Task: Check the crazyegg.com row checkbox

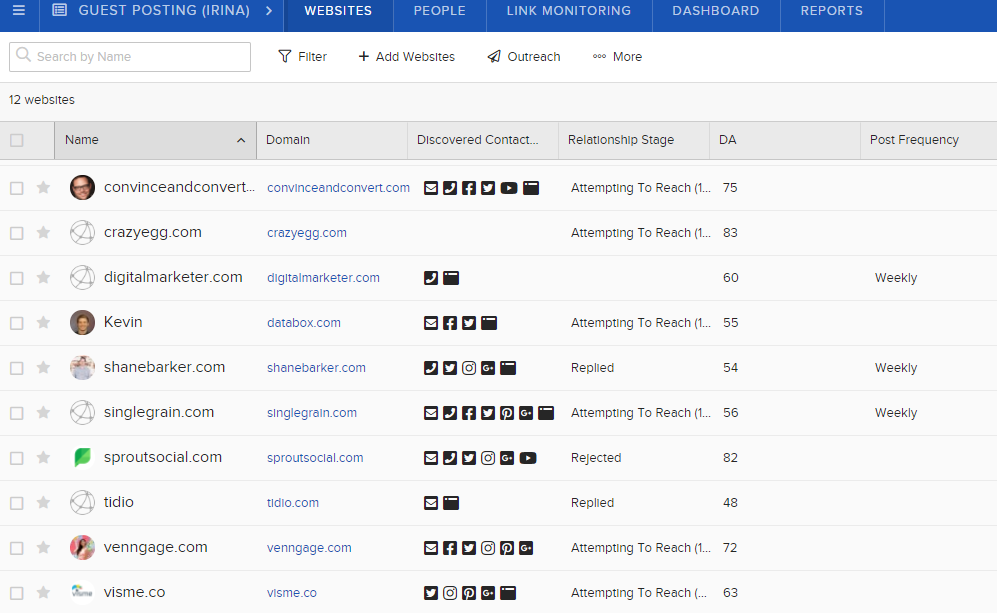Action: point(17,233)
